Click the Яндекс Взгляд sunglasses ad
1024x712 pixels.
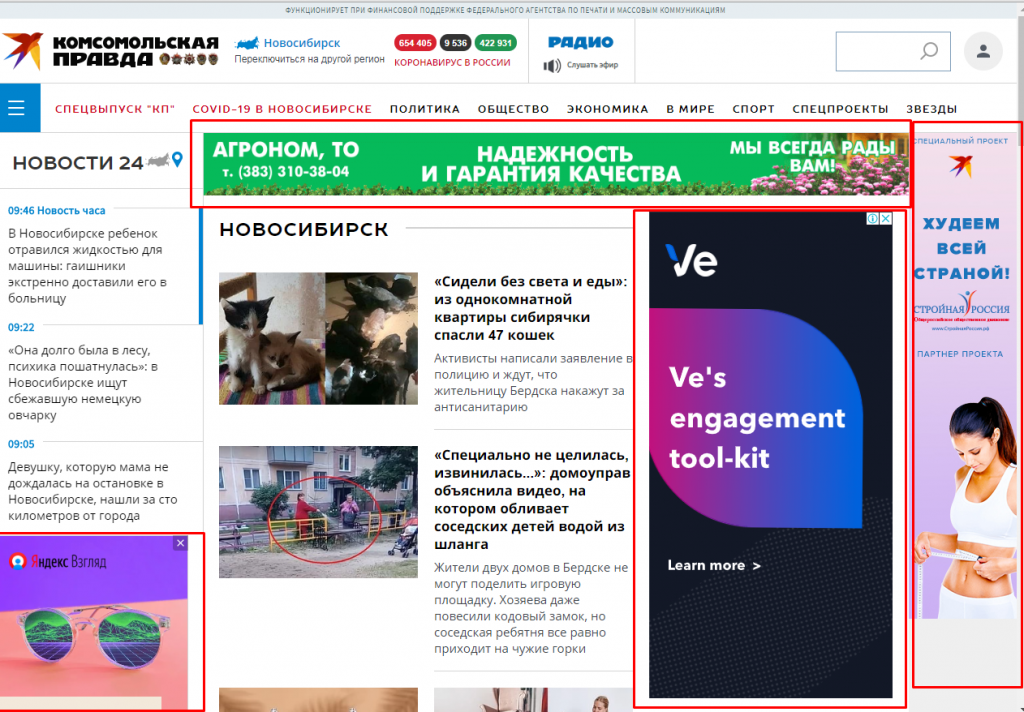(93, 623)
